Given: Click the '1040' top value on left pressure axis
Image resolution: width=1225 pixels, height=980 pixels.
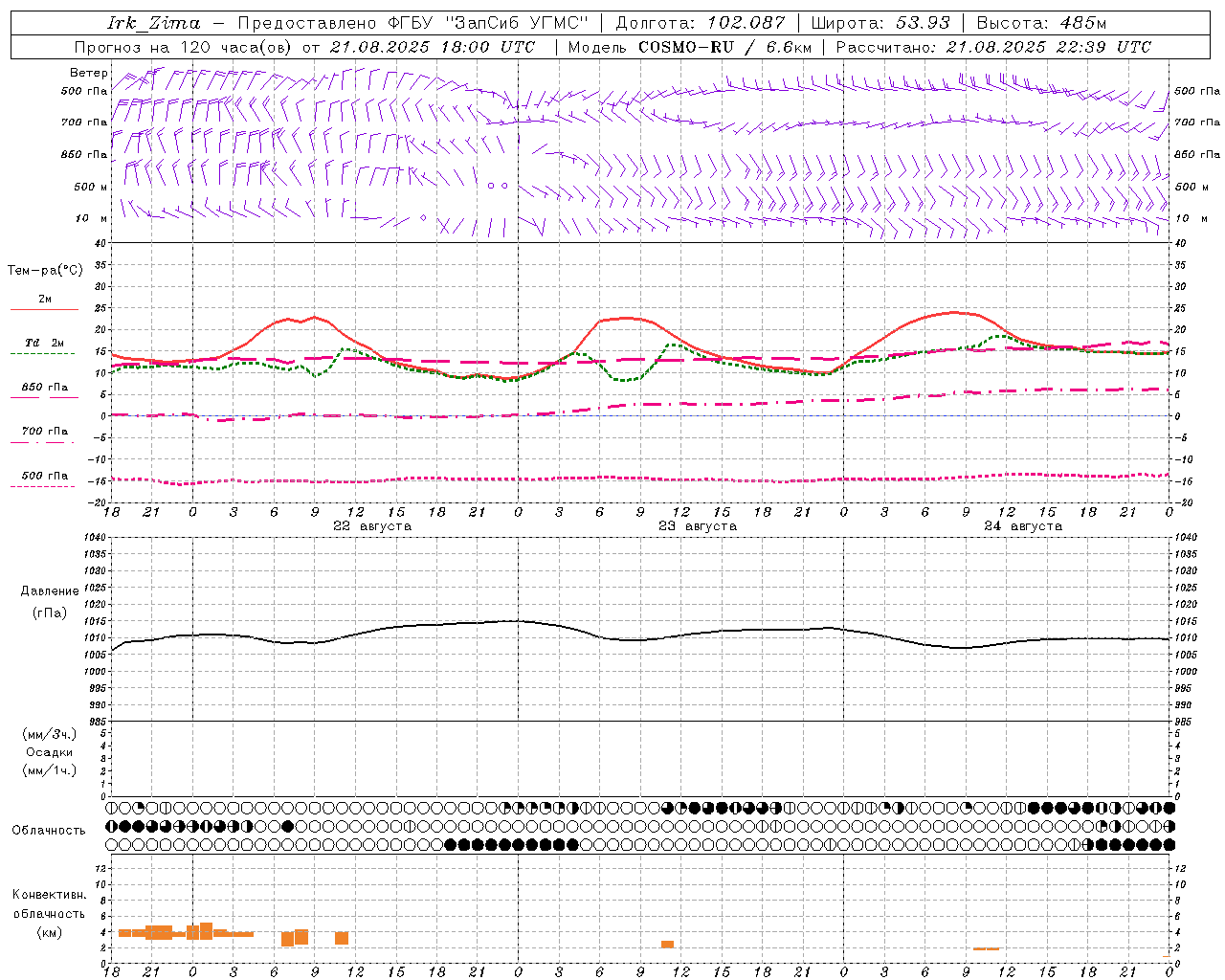Looking at the screenshot, I should coord(96,538).
